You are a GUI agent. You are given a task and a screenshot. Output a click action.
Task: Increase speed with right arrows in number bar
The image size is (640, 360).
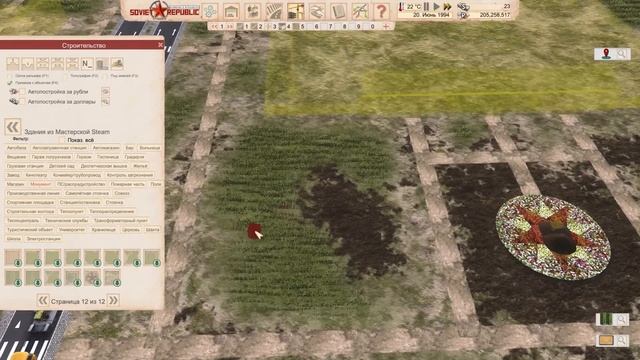click(230, 27)
